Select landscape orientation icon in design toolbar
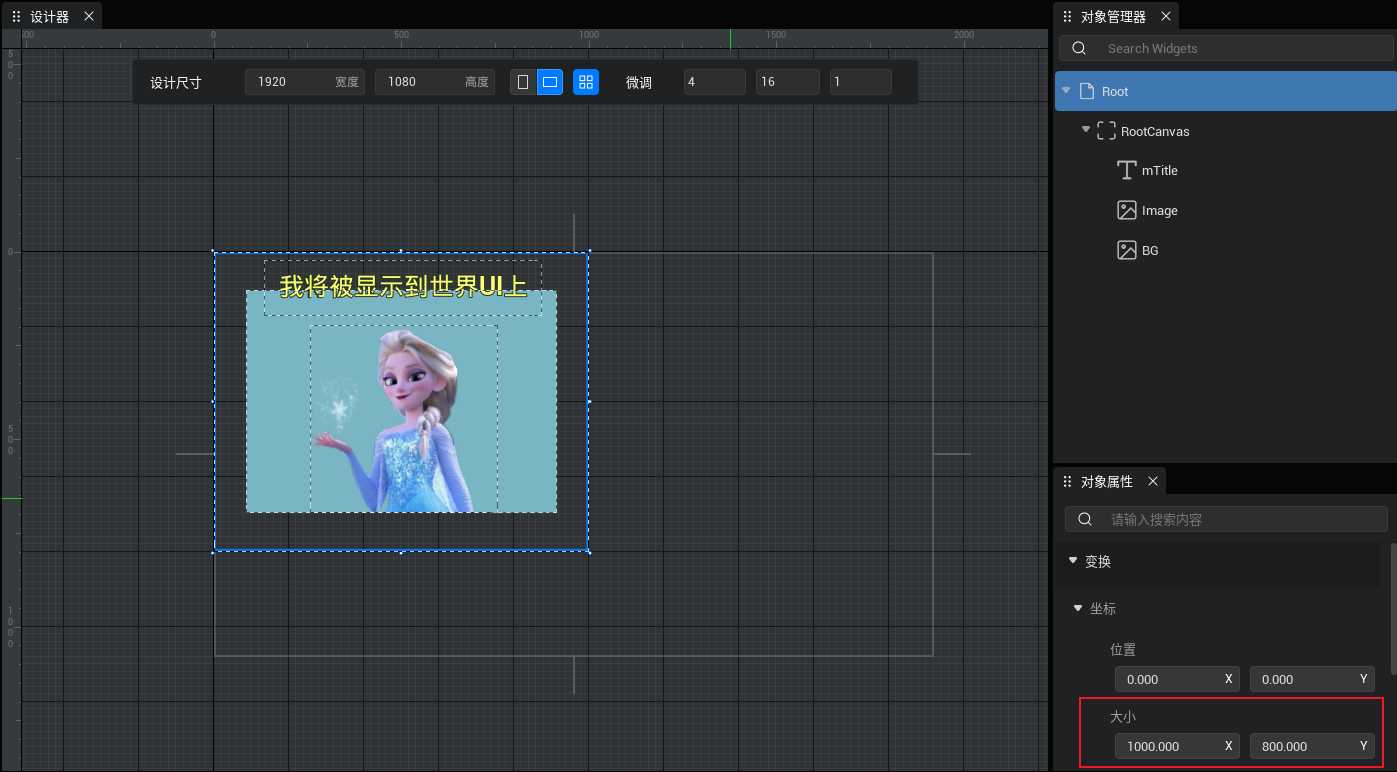The image size is (1397, 772). pos(550,82)
